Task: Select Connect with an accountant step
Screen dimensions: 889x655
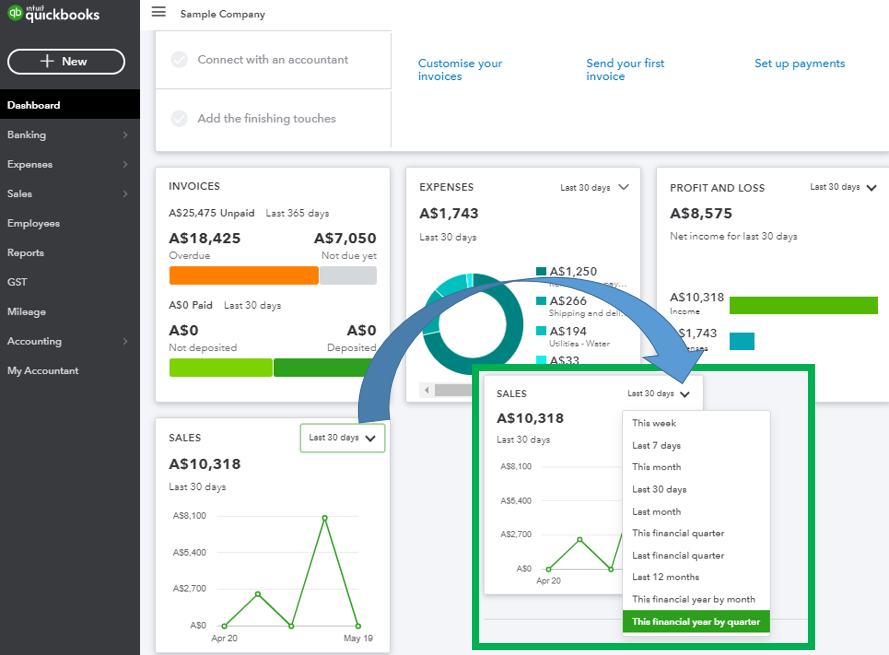Action: click(273, 60)
